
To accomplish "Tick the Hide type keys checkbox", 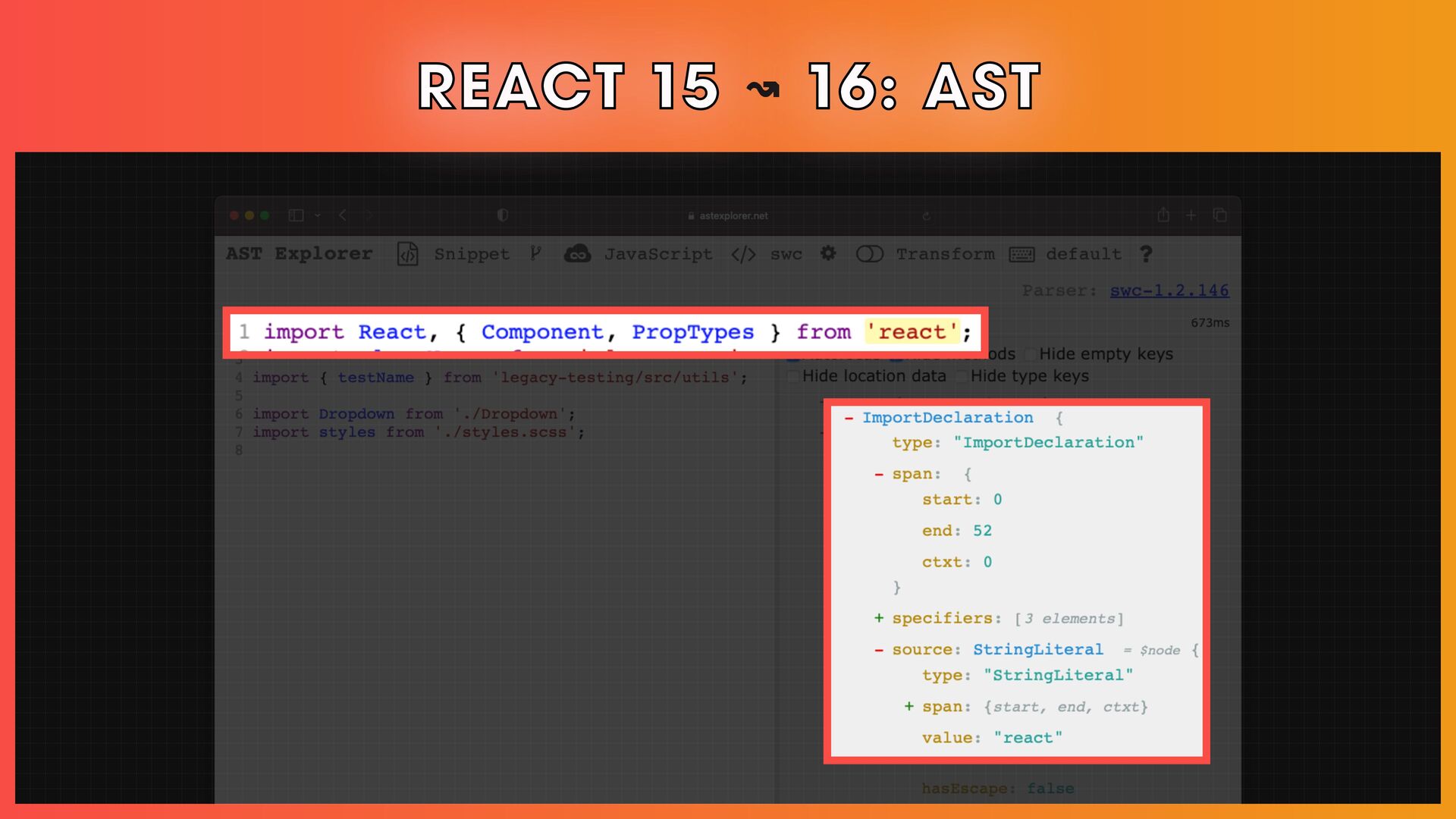I will click(962, 376).
